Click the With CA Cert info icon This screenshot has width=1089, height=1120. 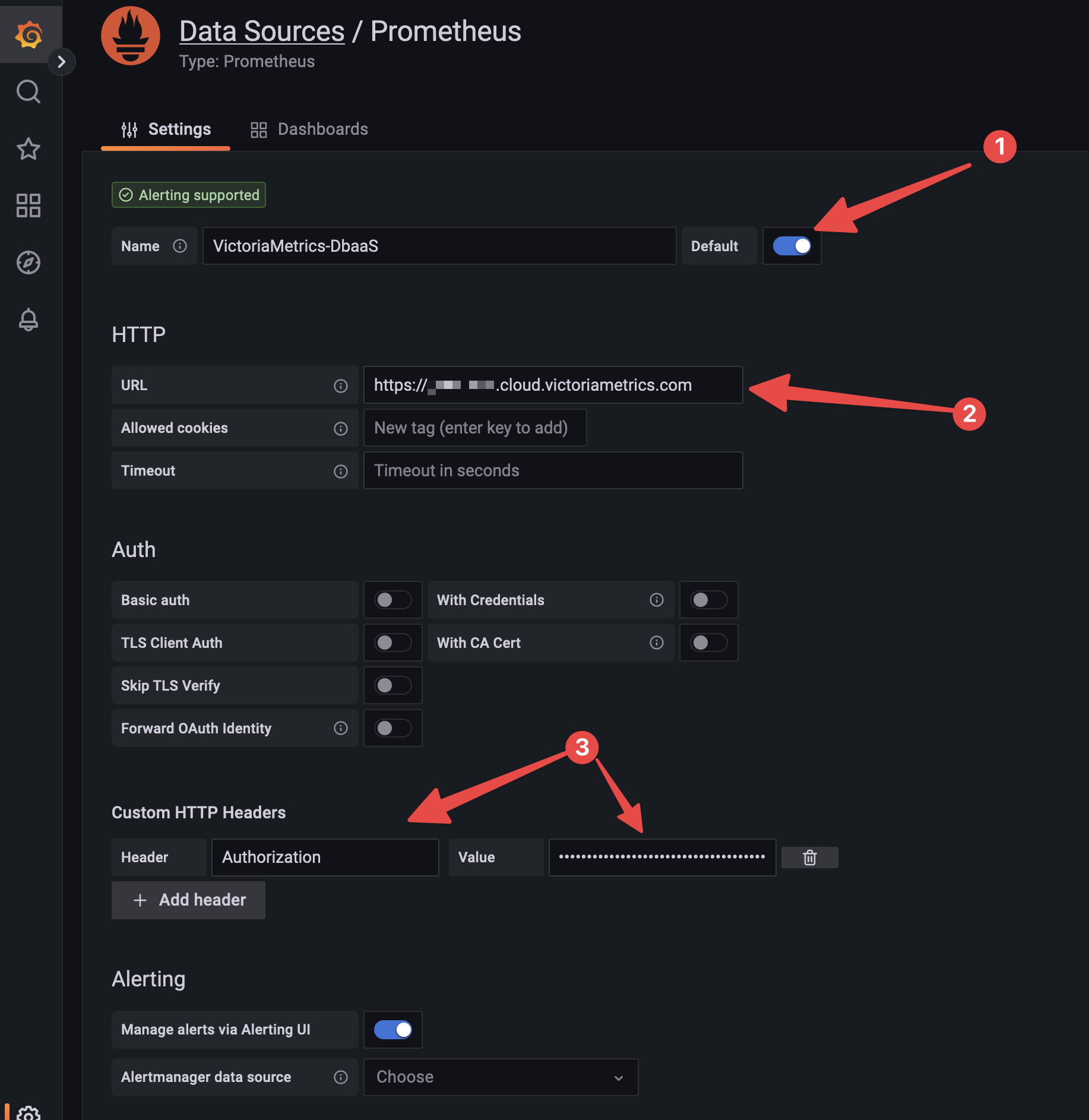[x=657, y=643]
